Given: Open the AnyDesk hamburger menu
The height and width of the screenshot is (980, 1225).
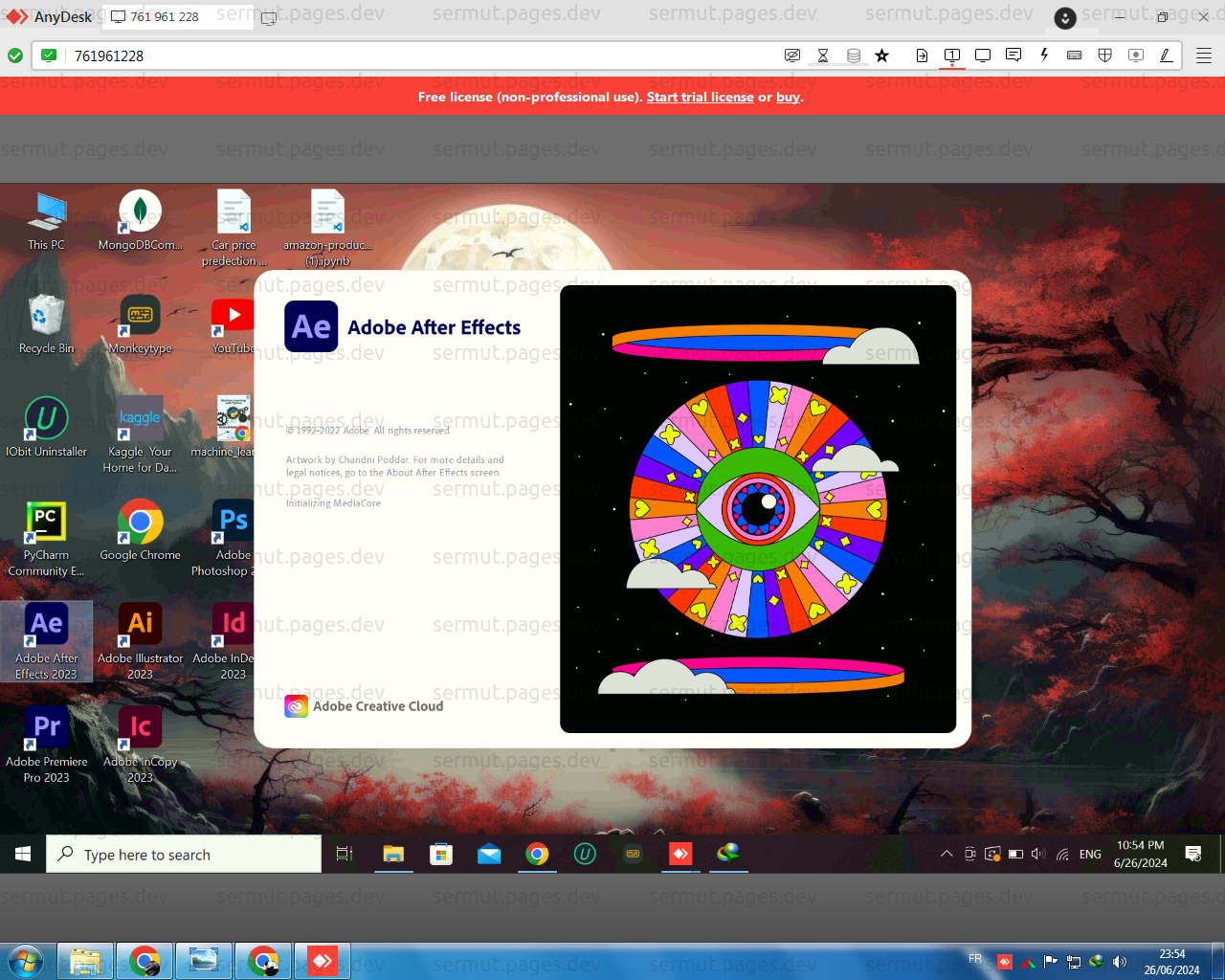Looking at the screenshot, I should pos(1203,56).
